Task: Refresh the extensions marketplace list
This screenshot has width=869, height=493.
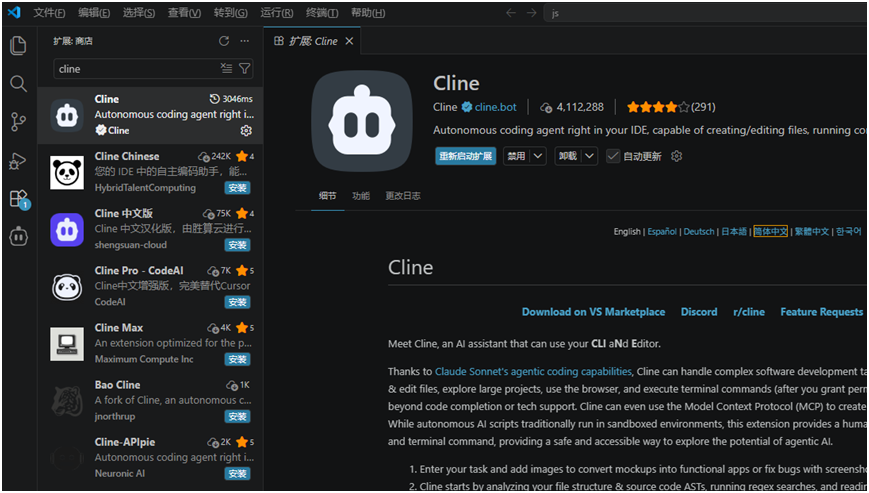Action: click(x=224, y=41)
